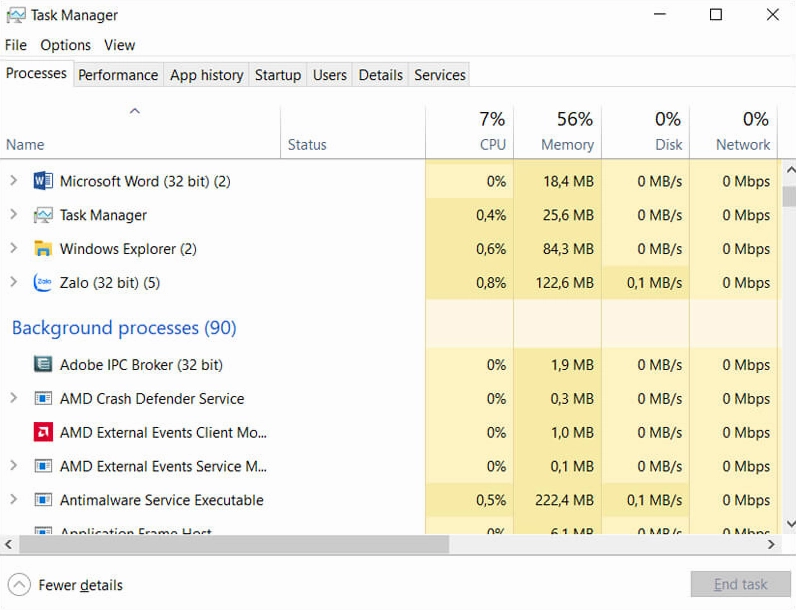
Task: Click the 1,9 MB memory value
Action: (x=572, y=365)
